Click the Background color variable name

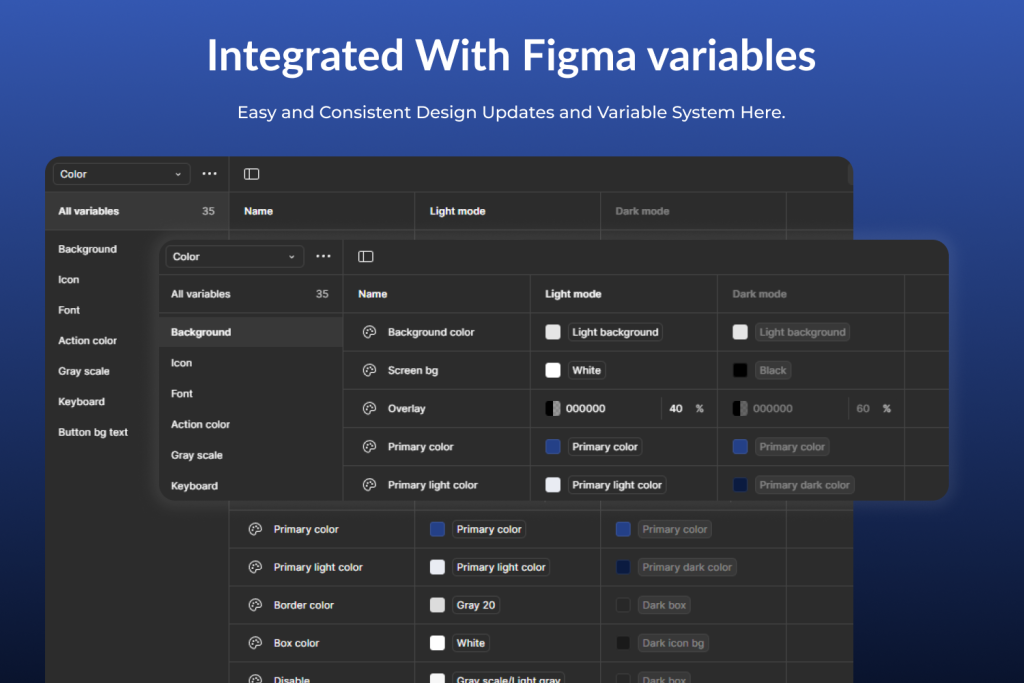click(431, 332)
